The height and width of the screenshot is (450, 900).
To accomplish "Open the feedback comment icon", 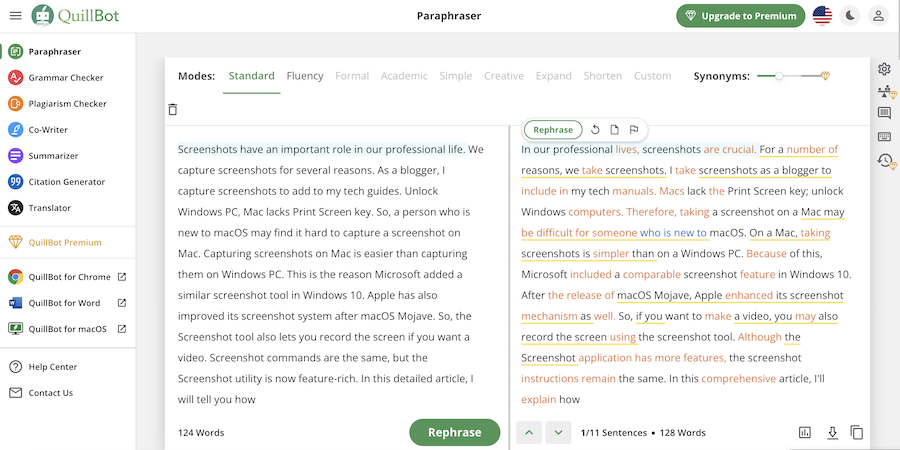I will pos(885,114).
